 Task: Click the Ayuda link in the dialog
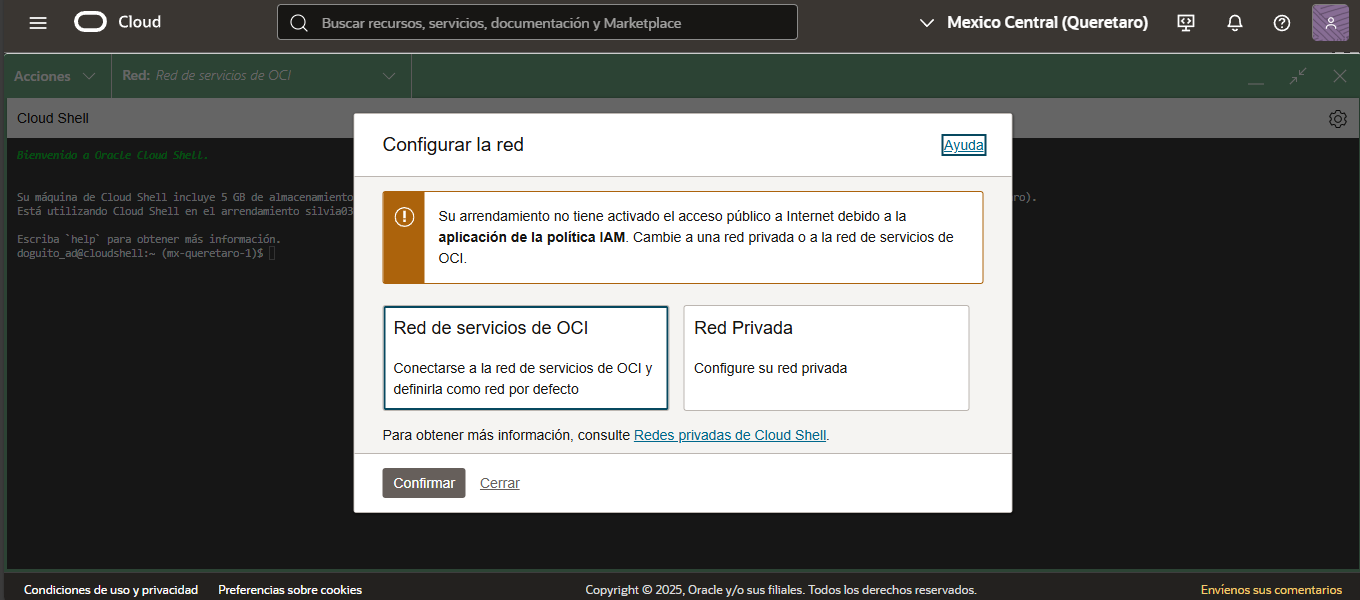(962, 144)
